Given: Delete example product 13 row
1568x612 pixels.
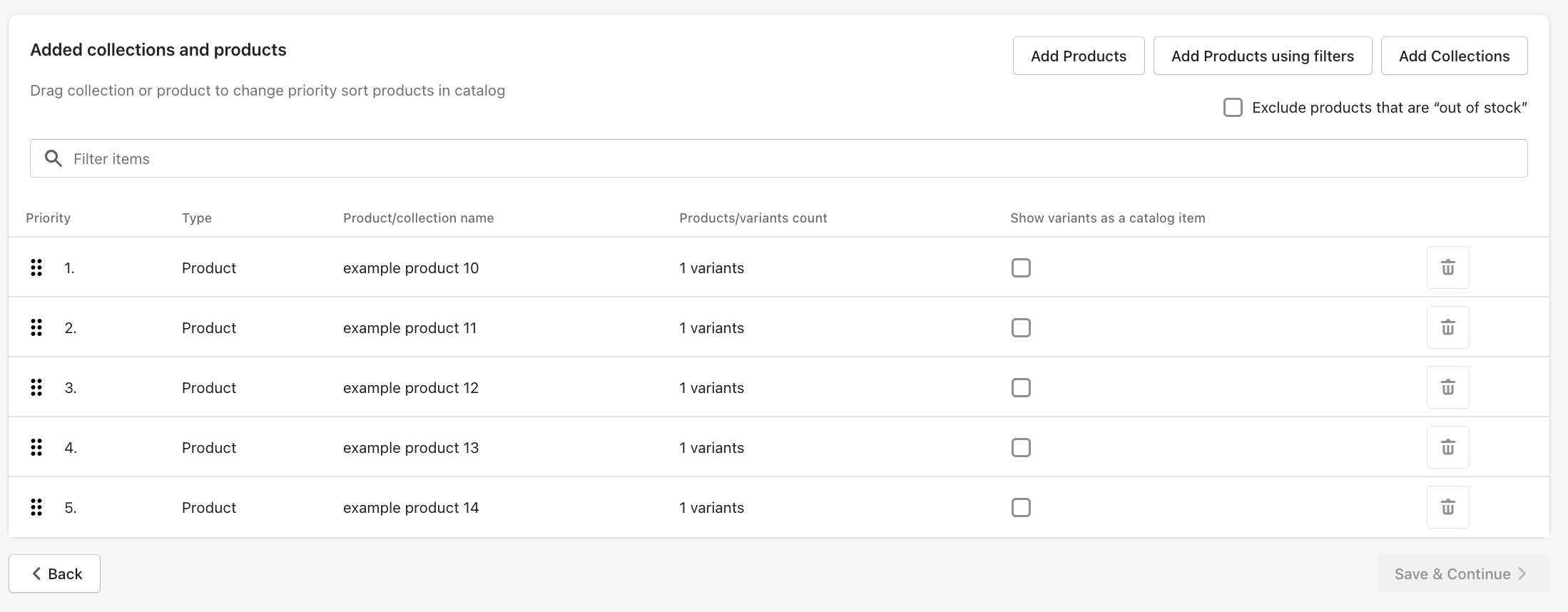Looking at the screenshot, I should click(1447, 447).
